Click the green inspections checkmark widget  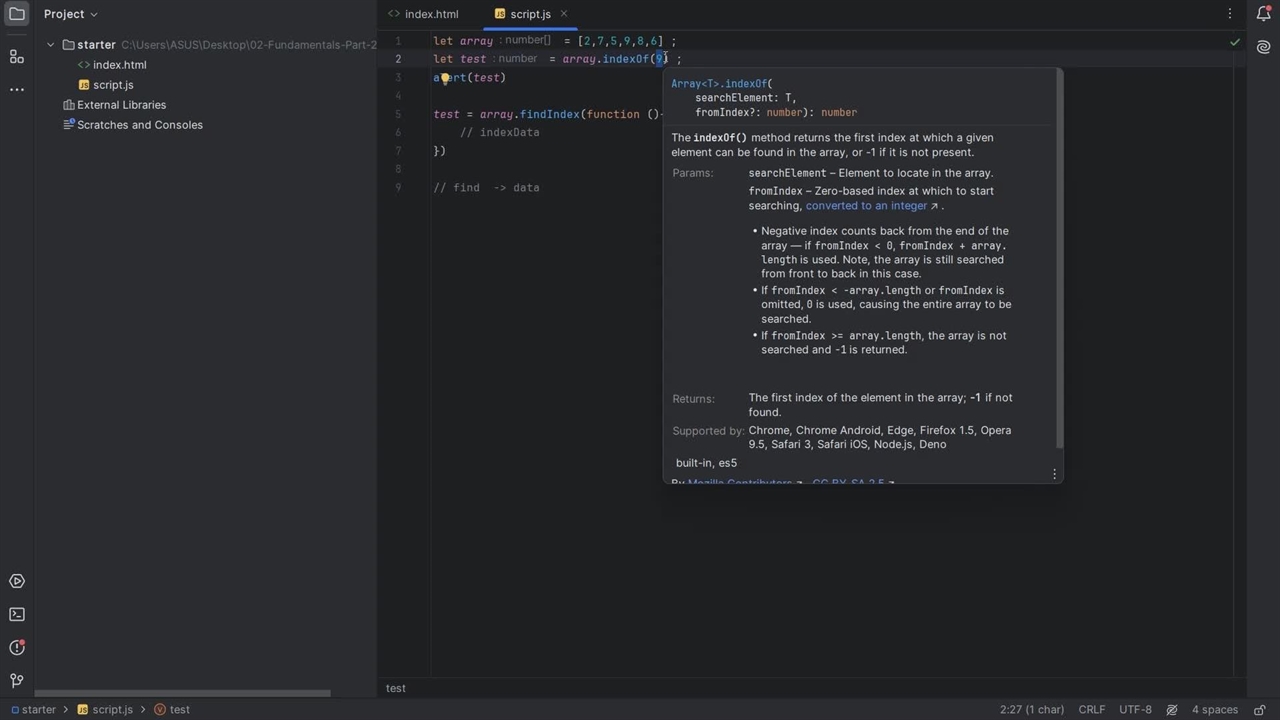[x=1235, y=42]
